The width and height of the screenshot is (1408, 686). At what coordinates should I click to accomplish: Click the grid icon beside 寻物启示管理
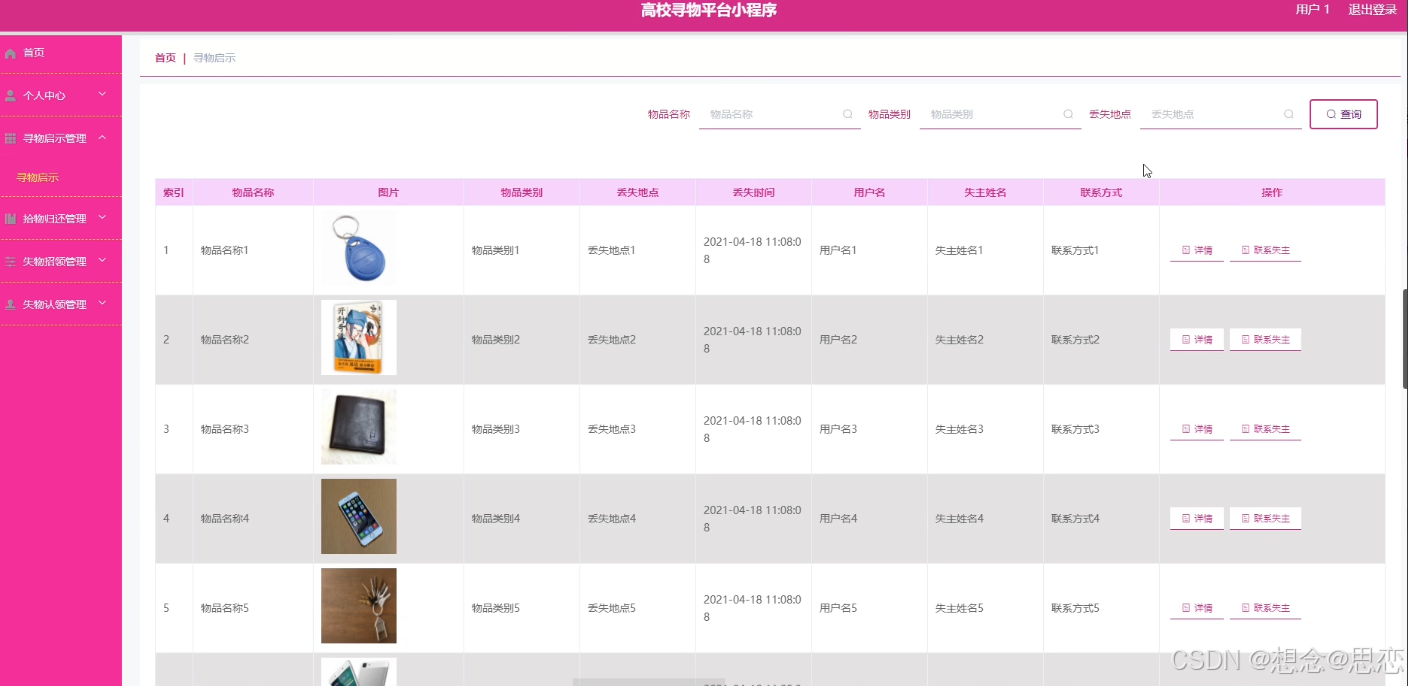10,139
